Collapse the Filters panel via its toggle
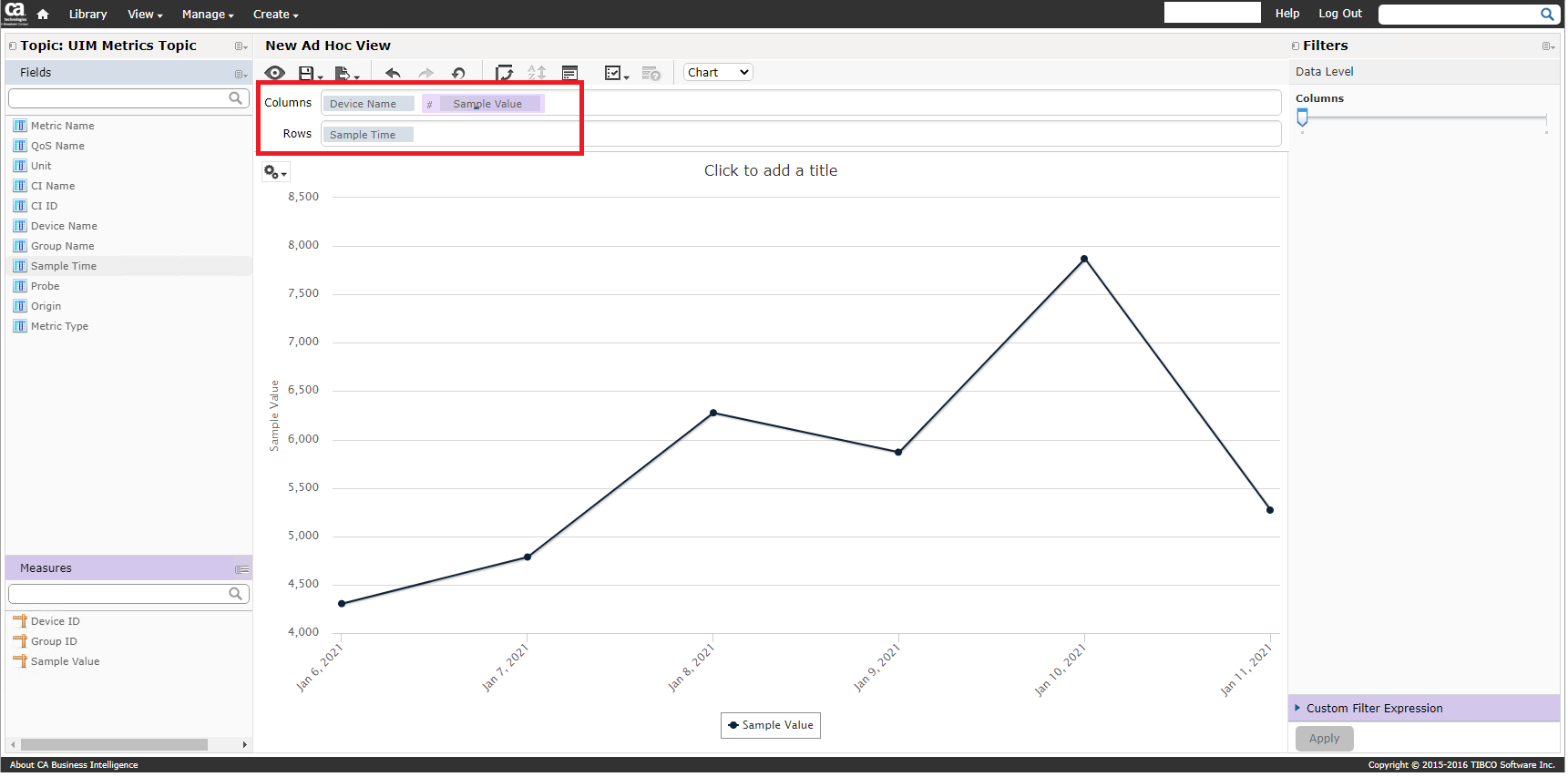Screen dimensions: 1568x777 pos(1296,46)
